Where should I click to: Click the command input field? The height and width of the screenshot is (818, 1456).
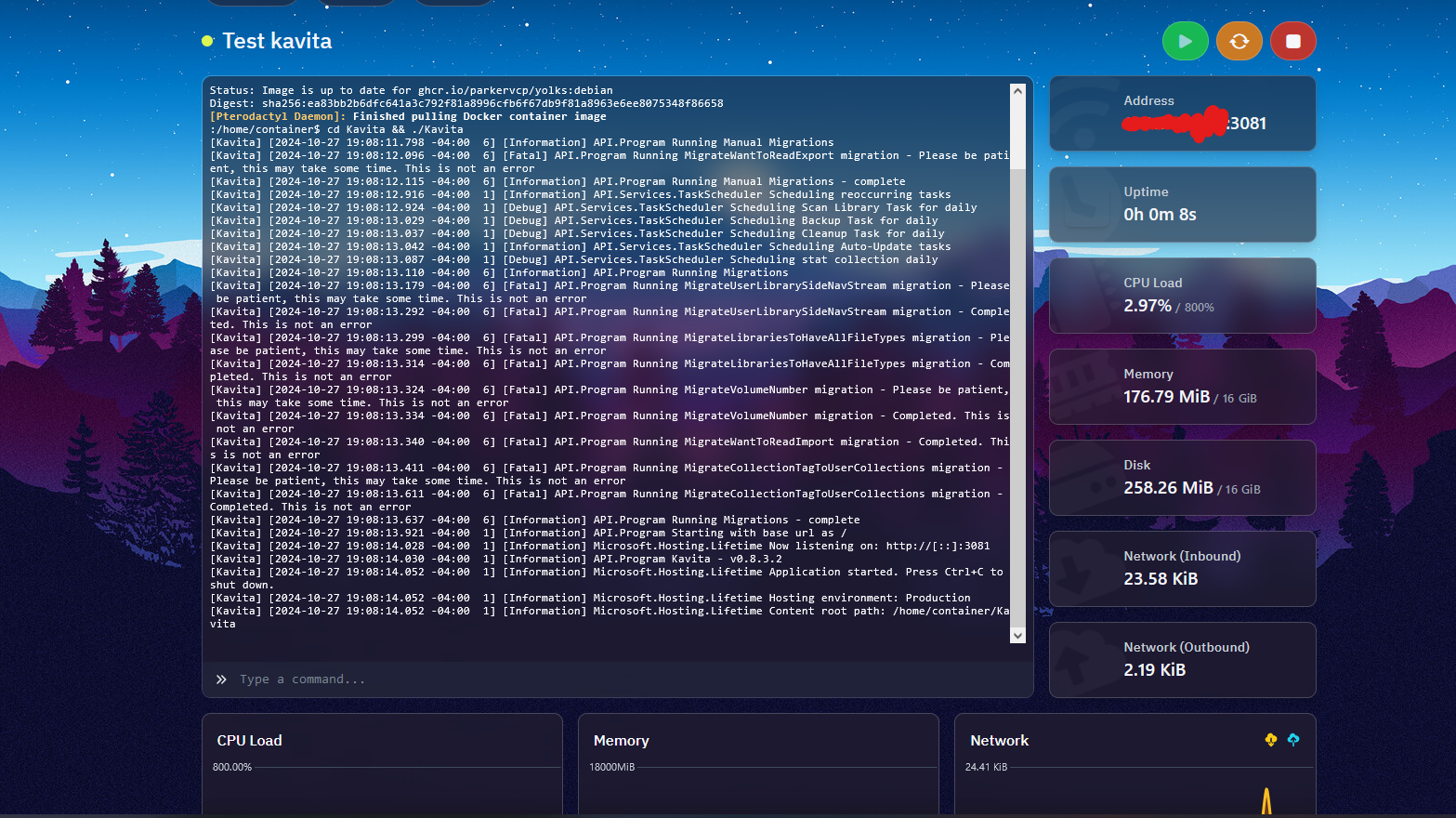tap(618, 679)
